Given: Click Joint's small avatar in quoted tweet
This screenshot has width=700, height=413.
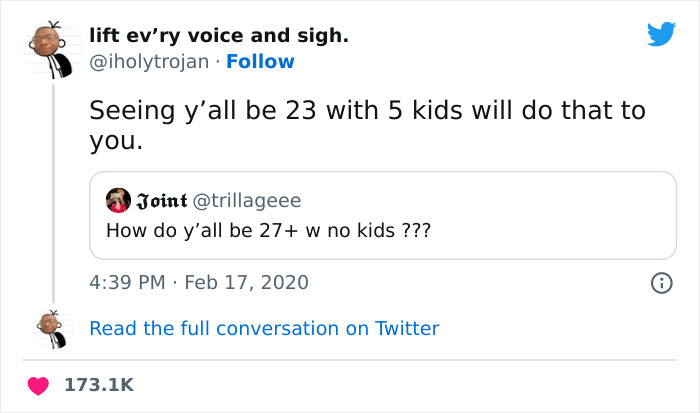Looking at the screenshot, I should [118, 200].
